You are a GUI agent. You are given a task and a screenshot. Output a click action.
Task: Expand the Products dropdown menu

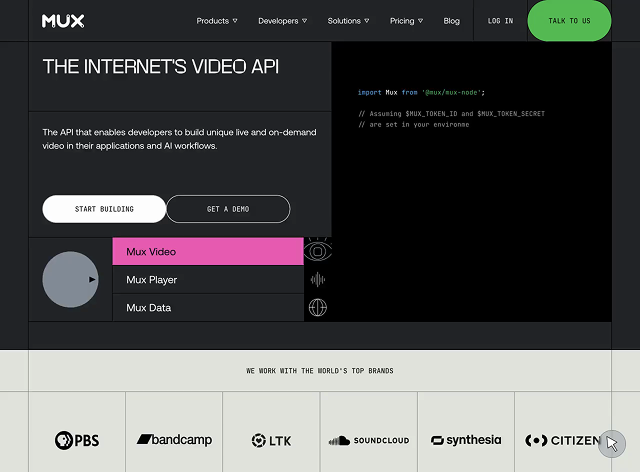pos(217,21)
